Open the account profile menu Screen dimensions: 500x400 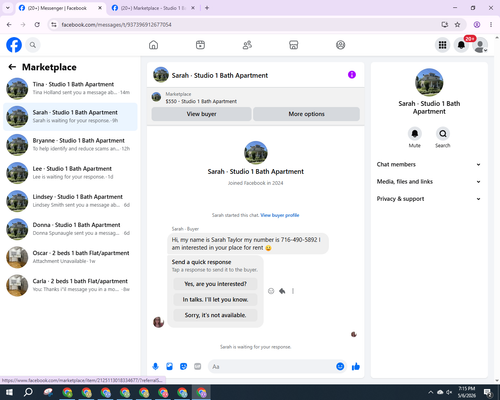point(480,45)
